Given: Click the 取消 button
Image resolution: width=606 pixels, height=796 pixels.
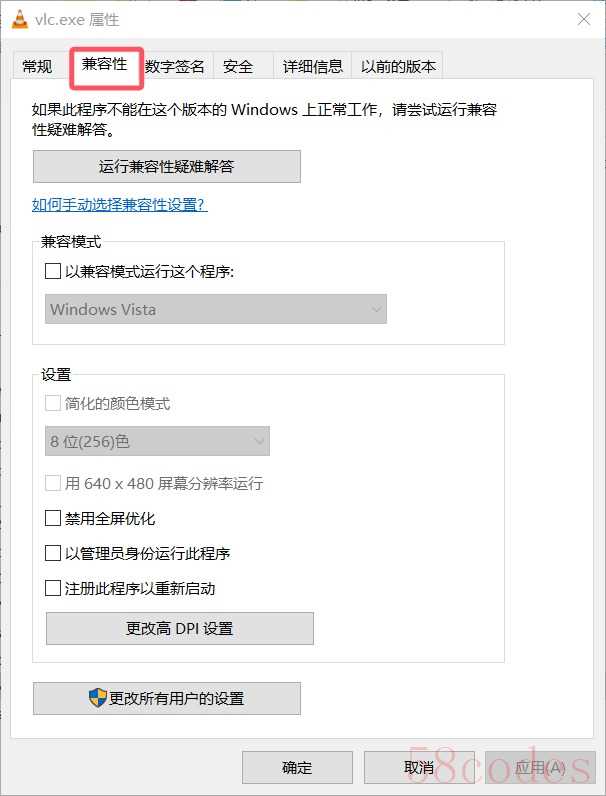Looking at the screenshot, I should coord(419,767).
